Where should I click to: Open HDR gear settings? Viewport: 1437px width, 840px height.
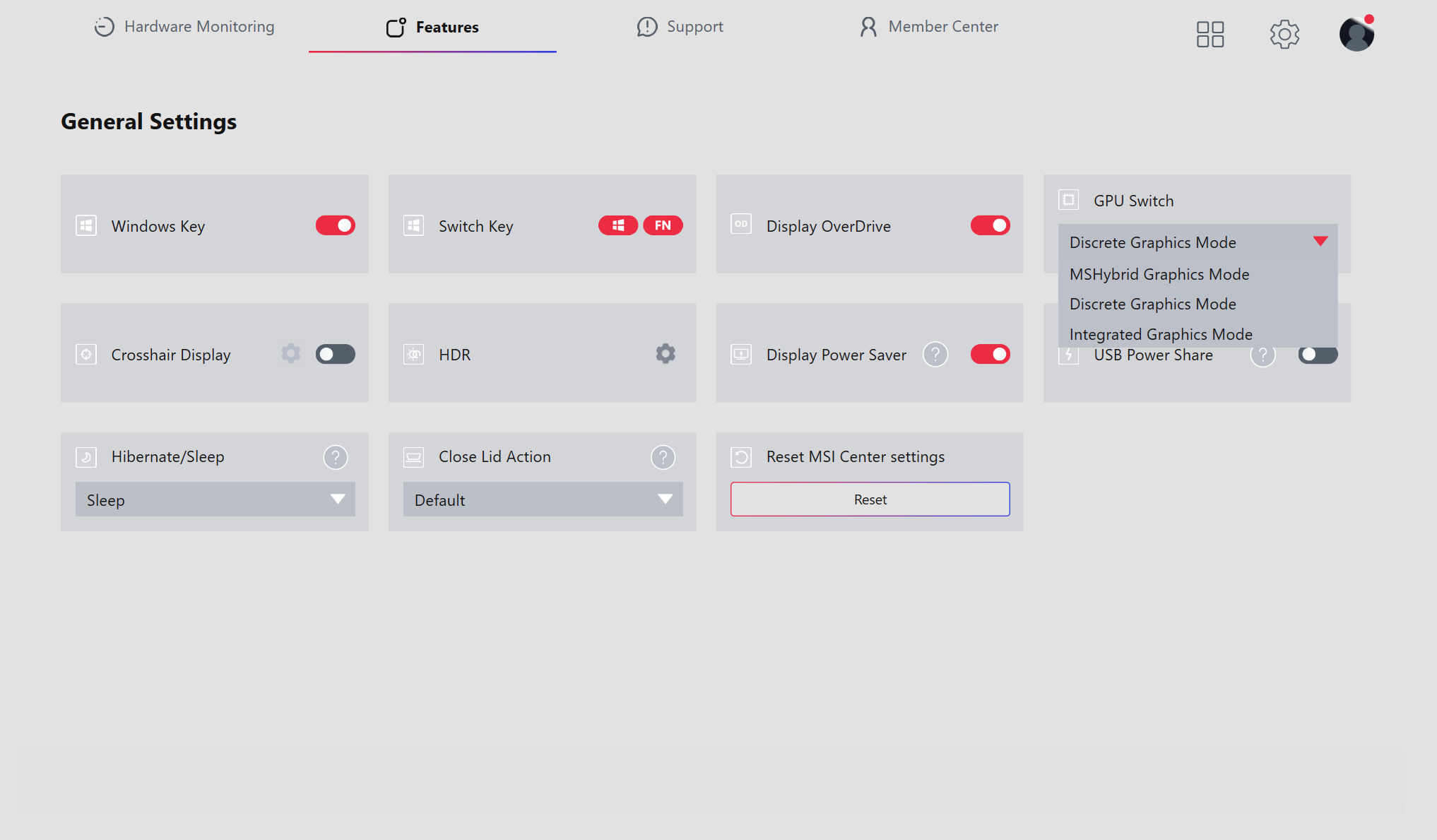[x=666, y=353]
